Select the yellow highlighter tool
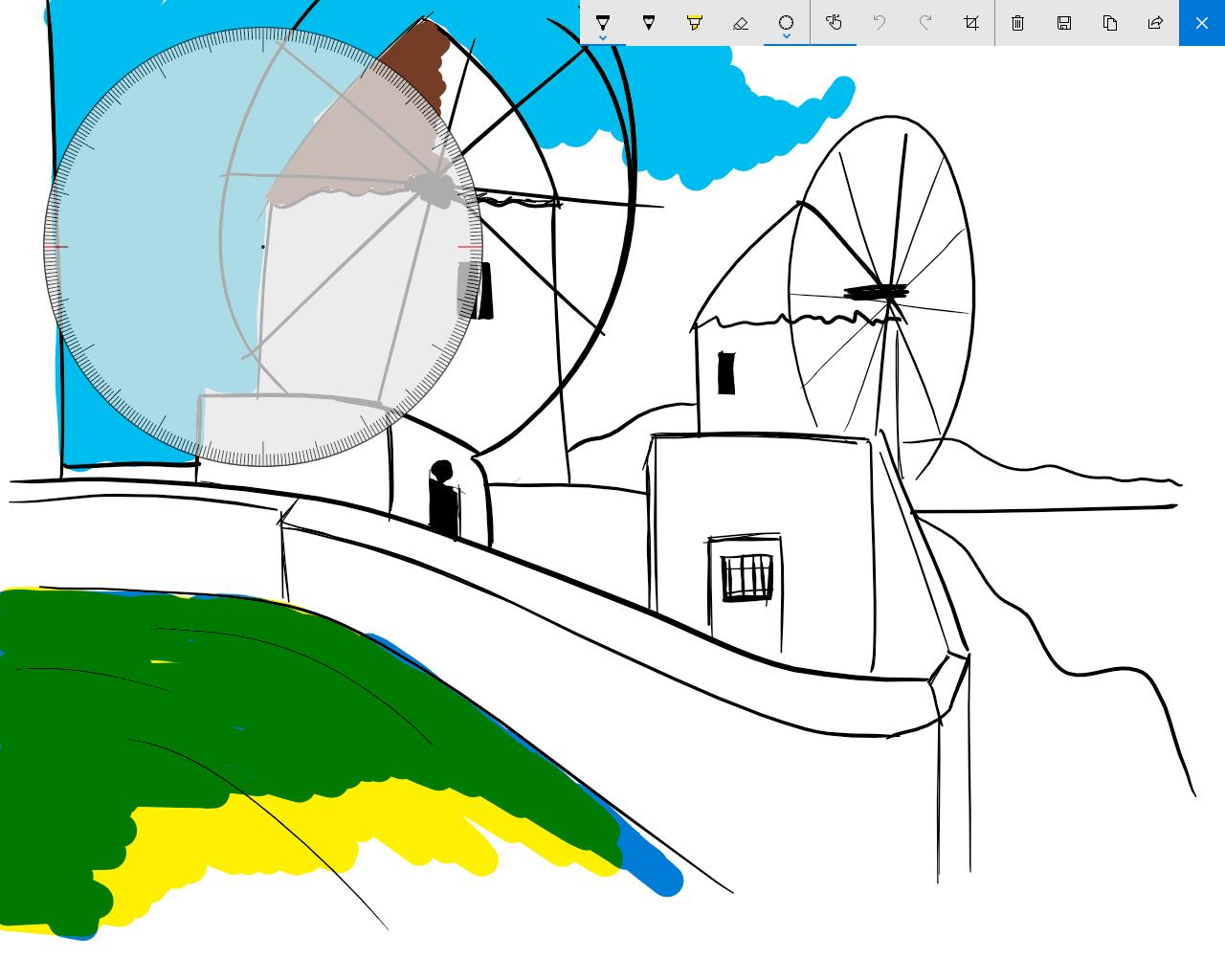1225x980 pixels. [x=695, y=22]
